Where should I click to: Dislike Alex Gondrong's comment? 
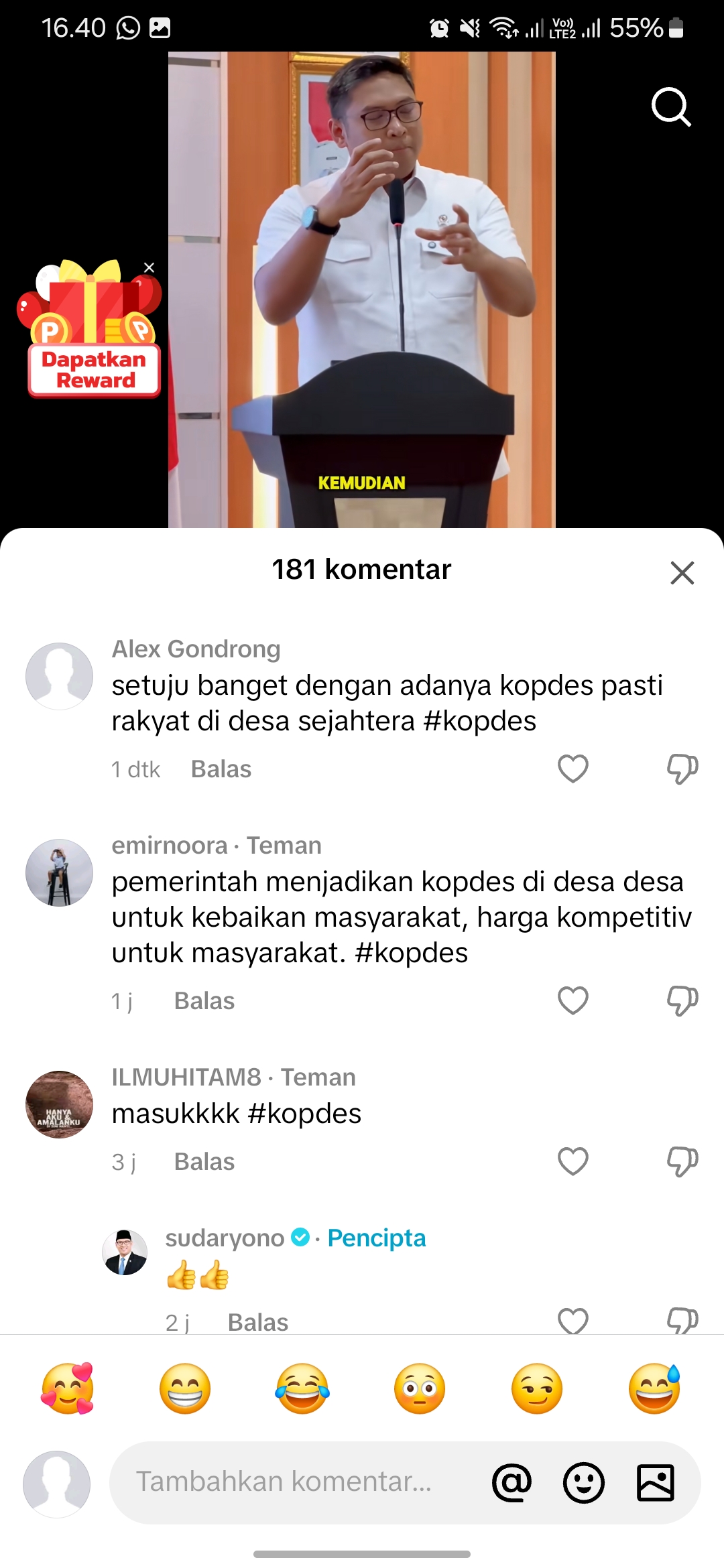(682, 769)
